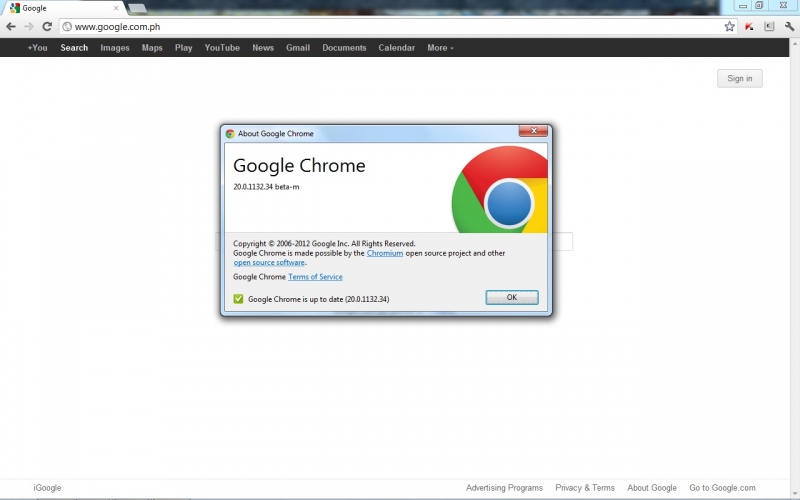Open the Terms of Service link
The width and height of the screenshot is (800, 500).
pos(315,277)
